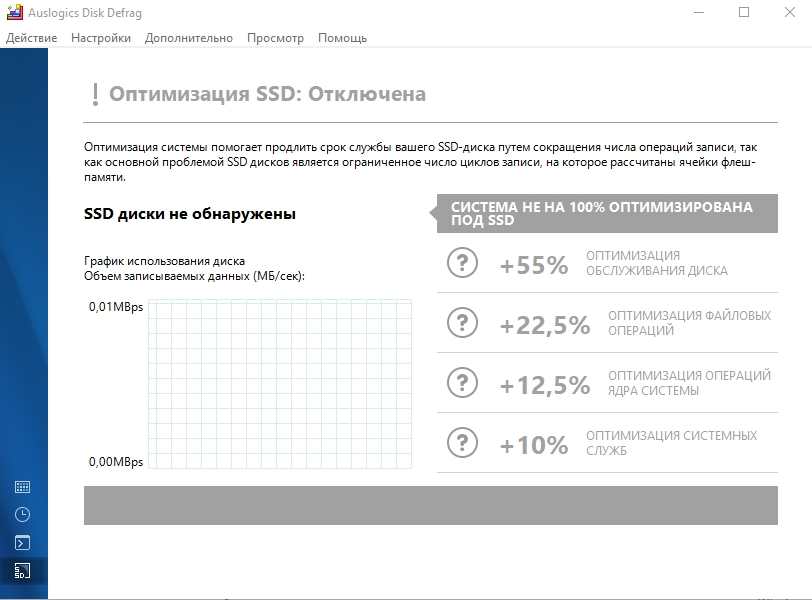Open the Дополнительно menu

coord(188,38)
